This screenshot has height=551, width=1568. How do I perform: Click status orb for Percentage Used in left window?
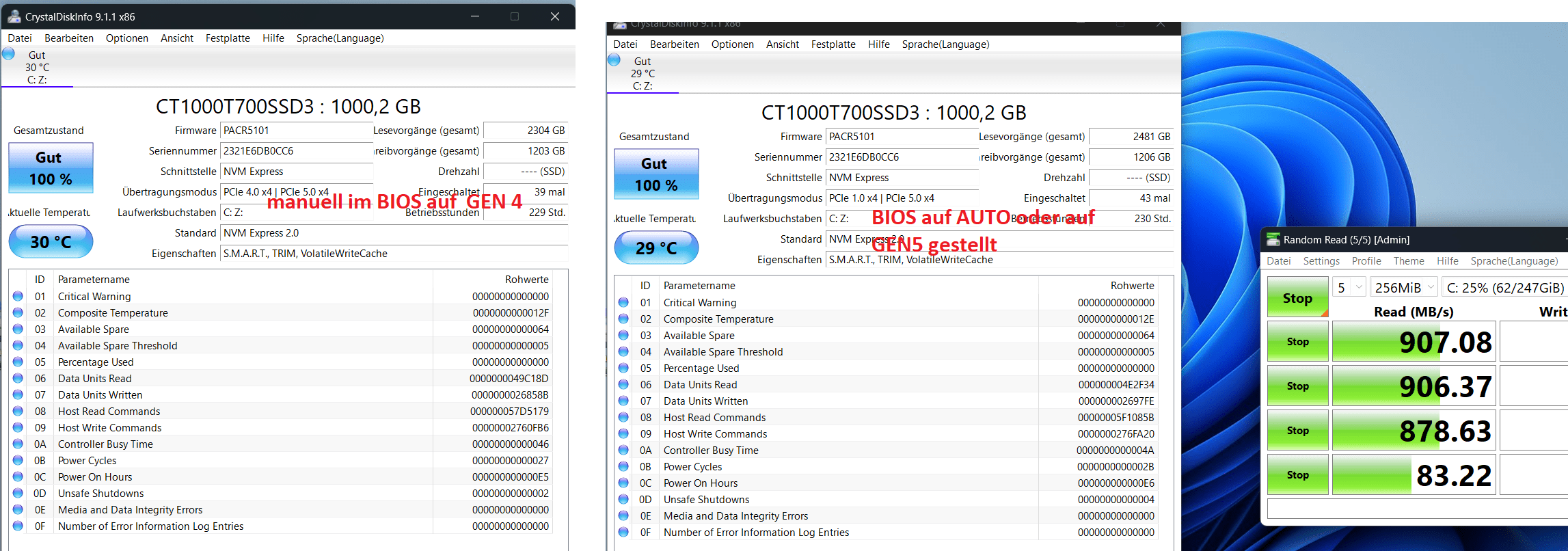[18, 362]
